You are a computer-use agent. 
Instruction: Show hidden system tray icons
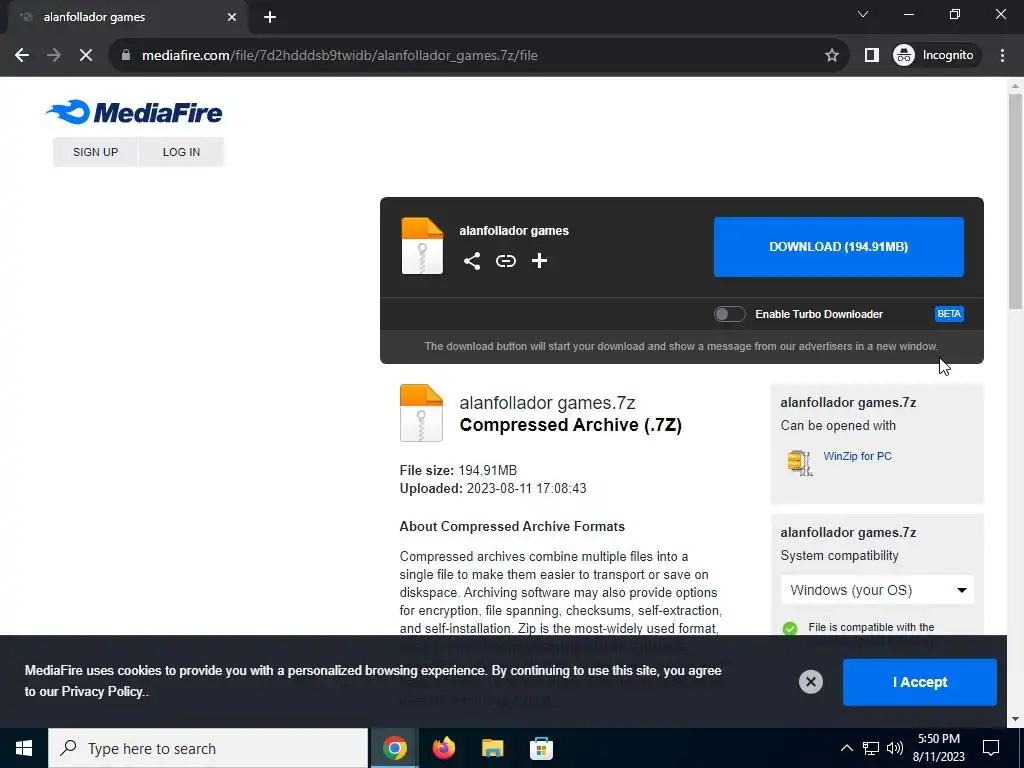pos(846,748)
